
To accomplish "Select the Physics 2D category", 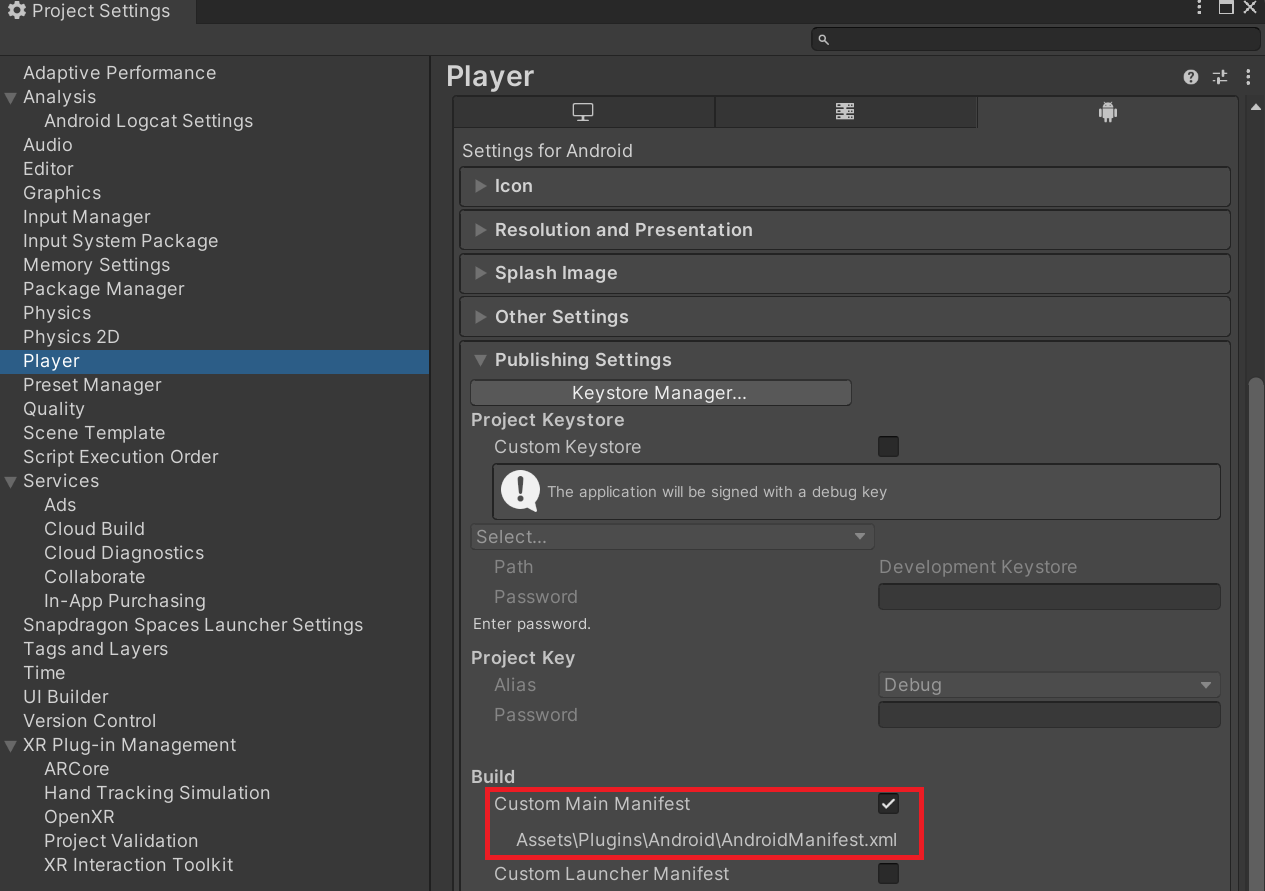I will pyautogui.click(x=71, y=337).
